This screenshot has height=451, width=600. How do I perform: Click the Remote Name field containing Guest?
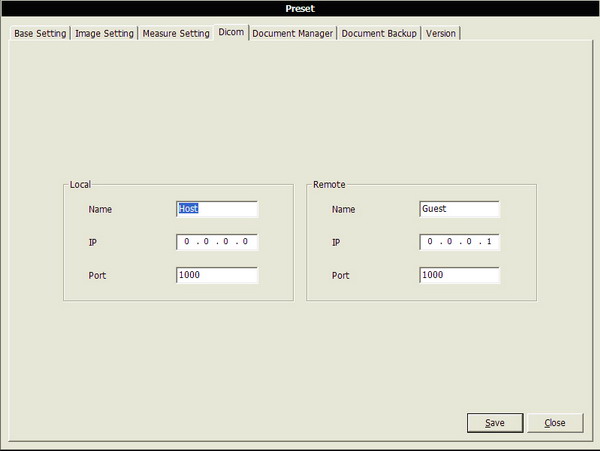[x=459, y=209]
